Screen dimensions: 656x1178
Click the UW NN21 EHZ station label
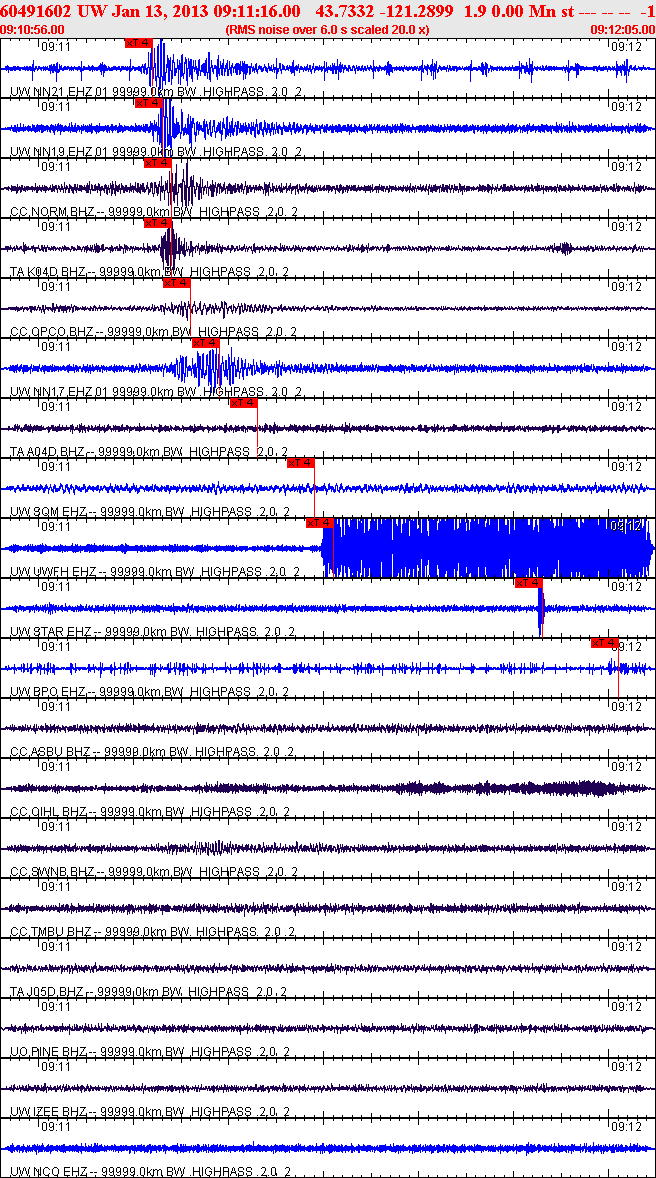[x=157, y=92]
